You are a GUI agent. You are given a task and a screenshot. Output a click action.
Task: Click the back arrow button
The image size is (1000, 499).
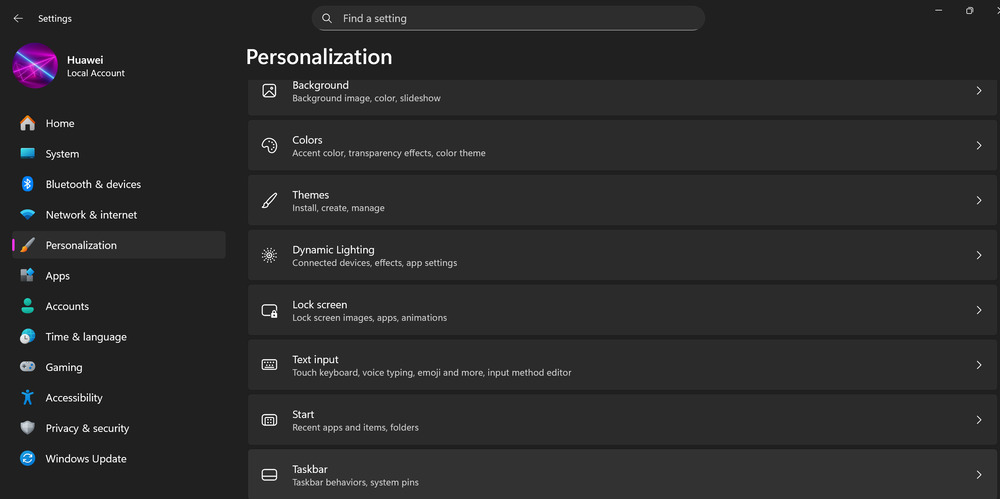[x=18, y=19]
